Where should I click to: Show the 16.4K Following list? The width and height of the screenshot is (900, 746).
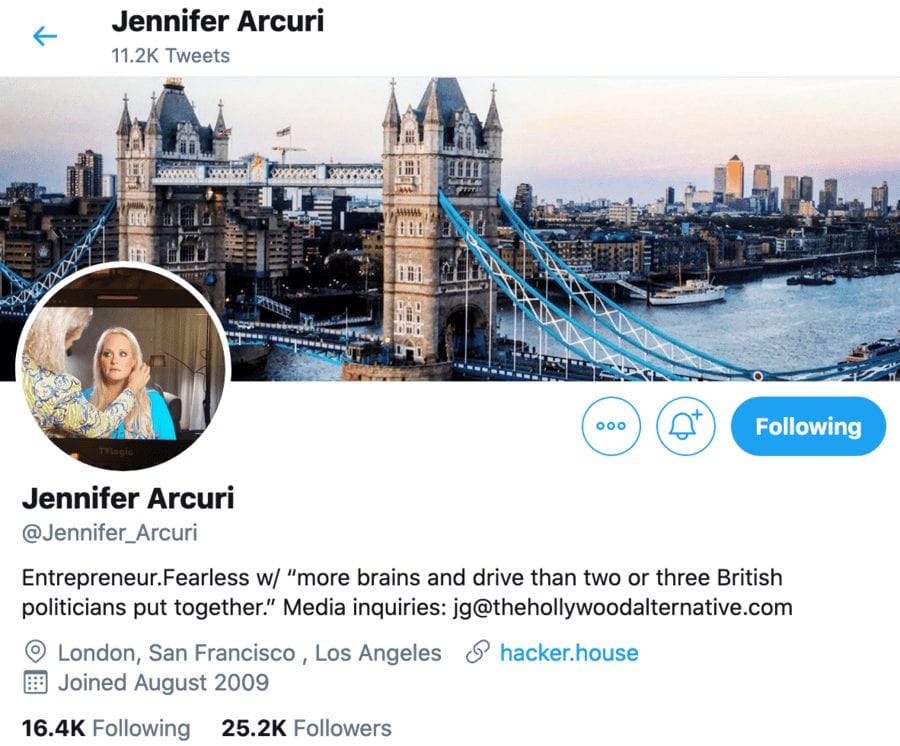[106, 728]
